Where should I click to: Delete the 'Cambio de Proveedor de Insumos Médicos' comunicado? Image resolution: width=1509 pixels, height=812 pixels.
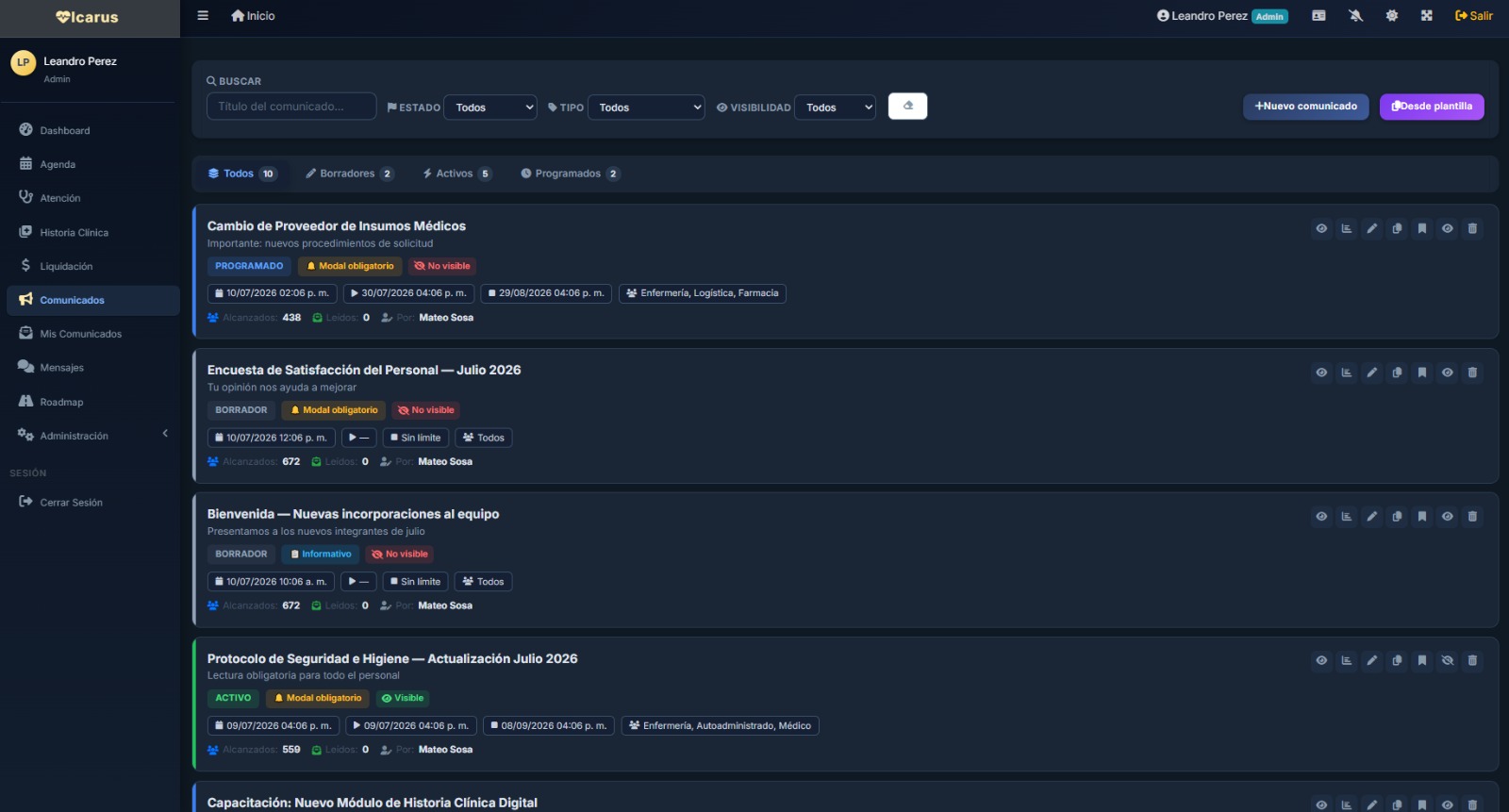click(x=1472, y=228)
